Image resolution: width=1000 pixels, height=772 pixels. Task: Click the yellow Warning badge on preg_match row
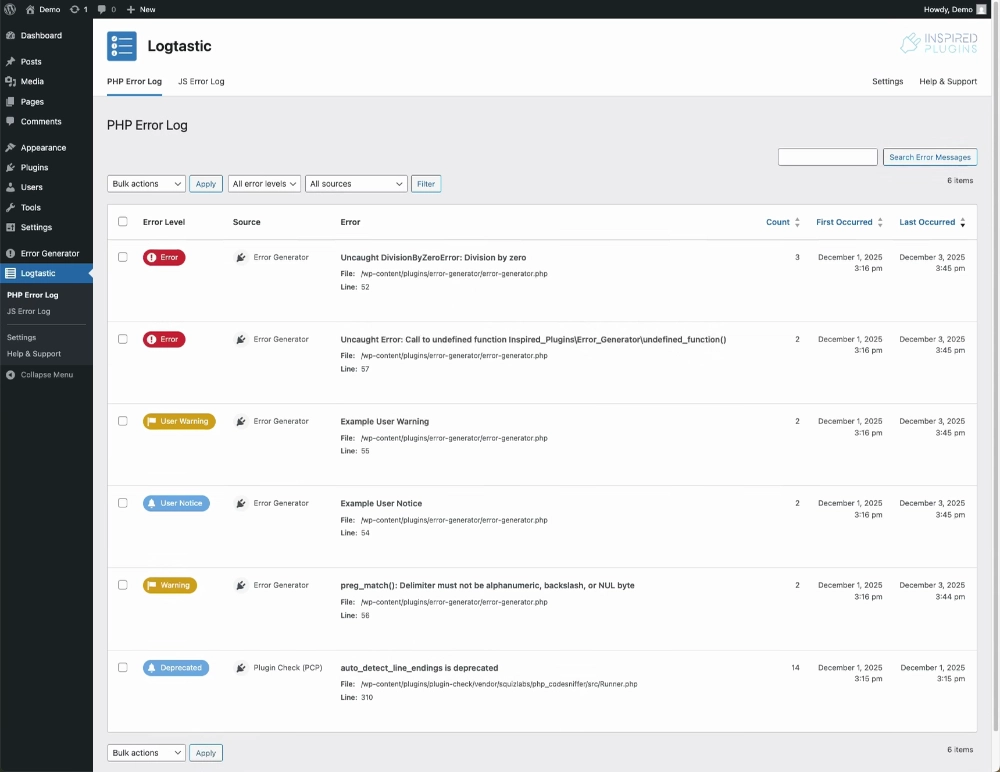[x=170, y=585]
